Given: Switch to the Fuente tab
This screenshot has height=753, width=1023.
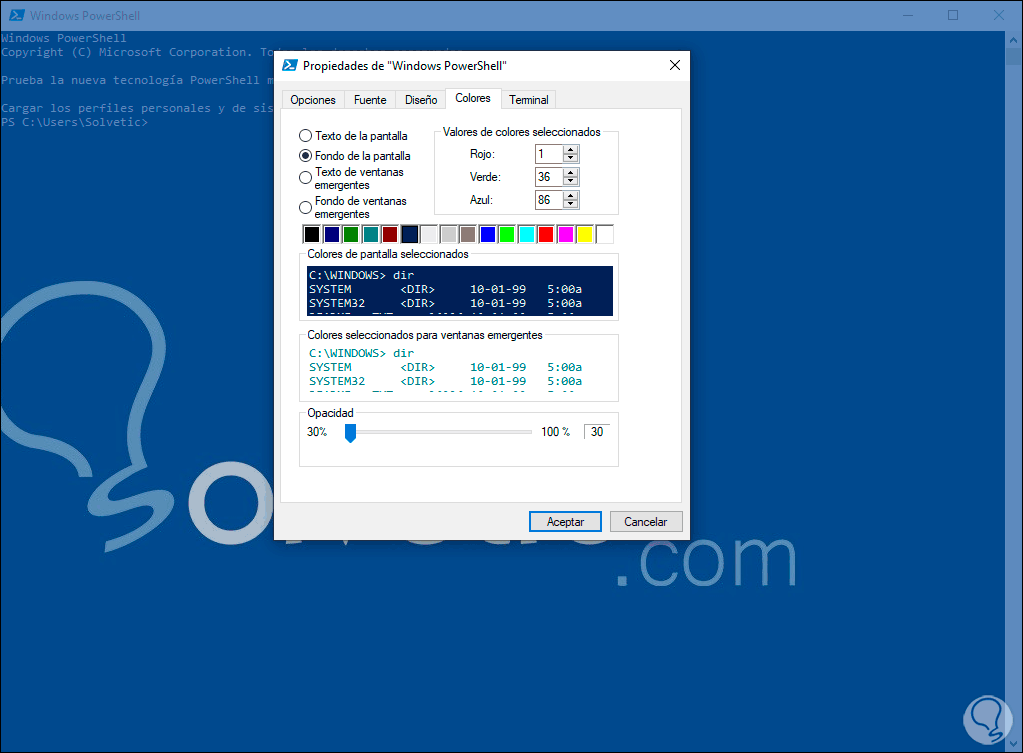Looking at the screenshot, I should point(370,100).
